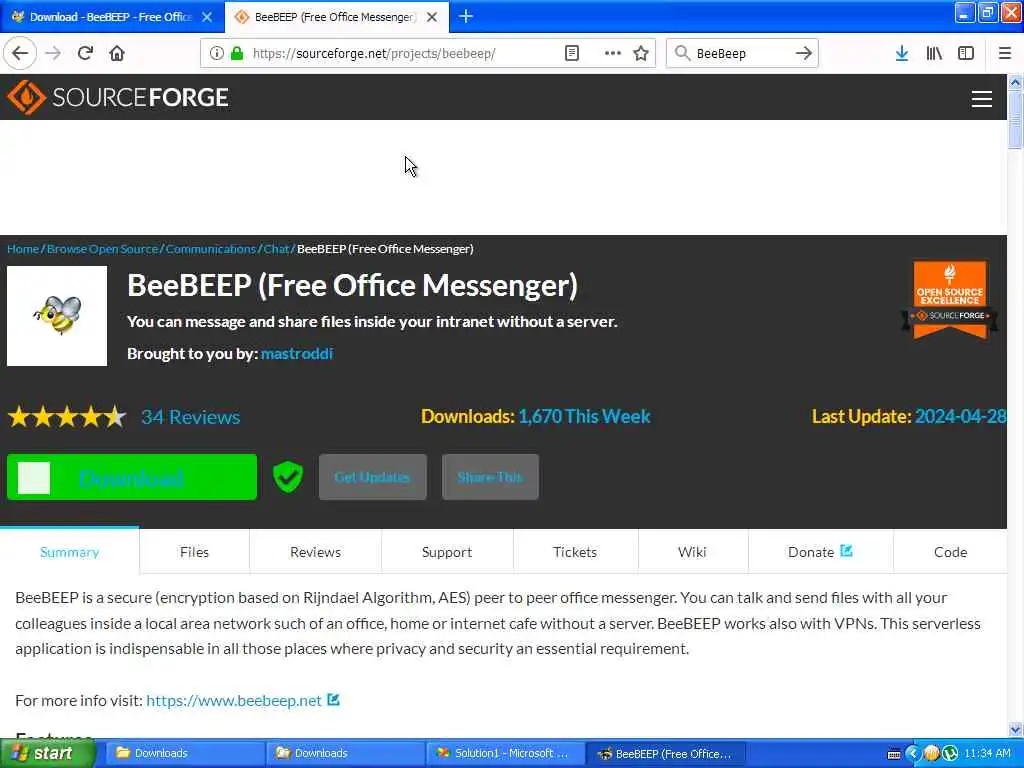Image resolution: width=1024 pixels, height=768 pixels.
Task: Click the Communications breadcrumb
Action: (210, 249)
